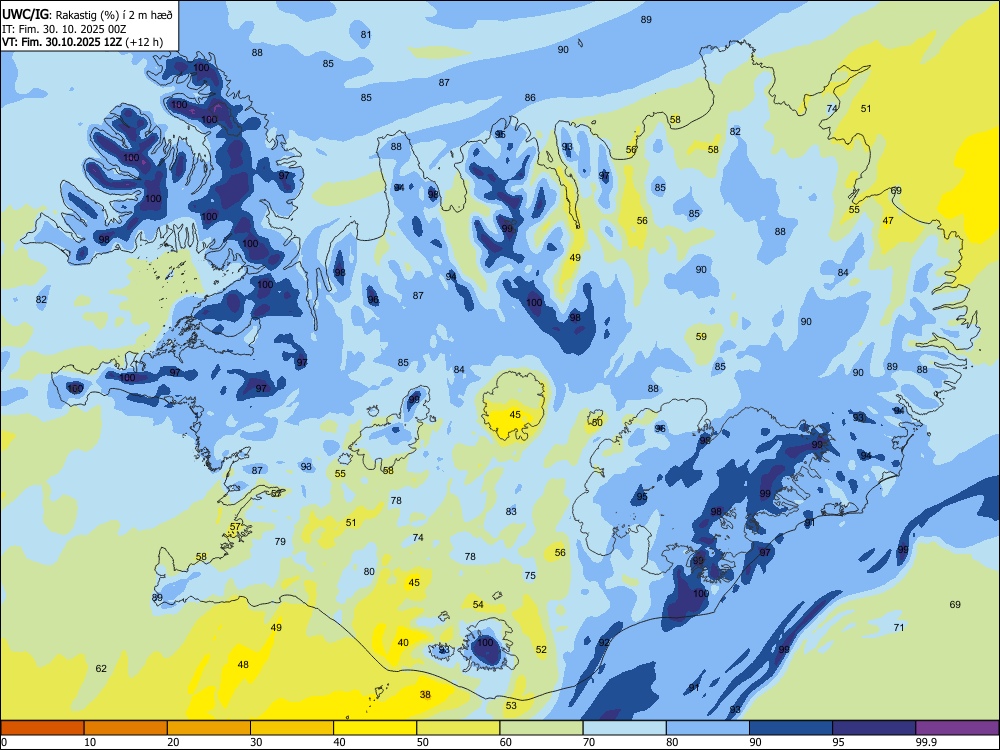Click the pale blue 70–80 legend swatch
The image size is (1000, 750).
[x=624, y=728]
